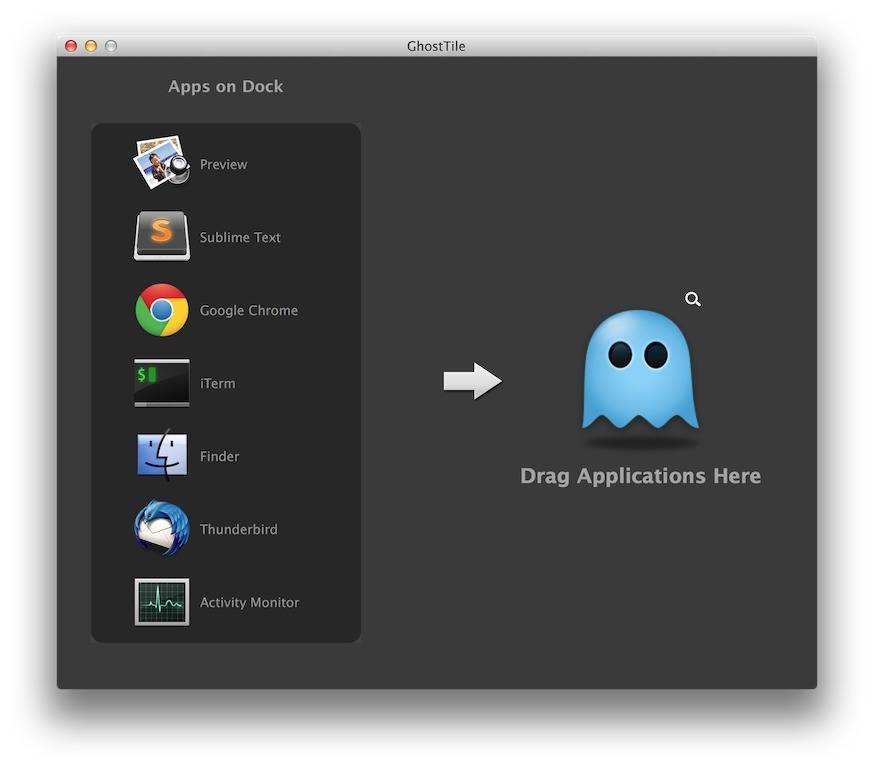Screen dimensions: 874x768
Task: Click the "Drag Applications Here" text
Action: click(640, 476)
